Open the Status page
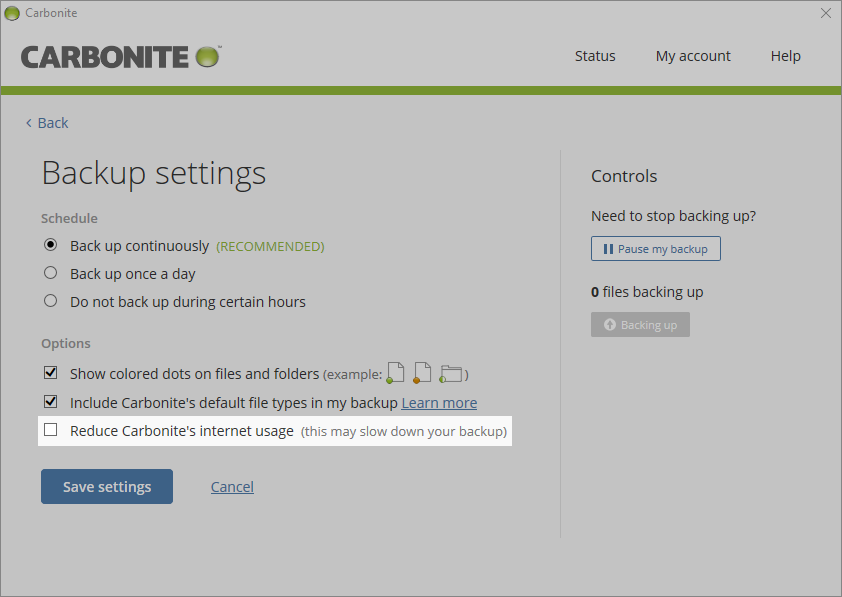The width and height of the screenshot is (842, 597). (594, 56)
